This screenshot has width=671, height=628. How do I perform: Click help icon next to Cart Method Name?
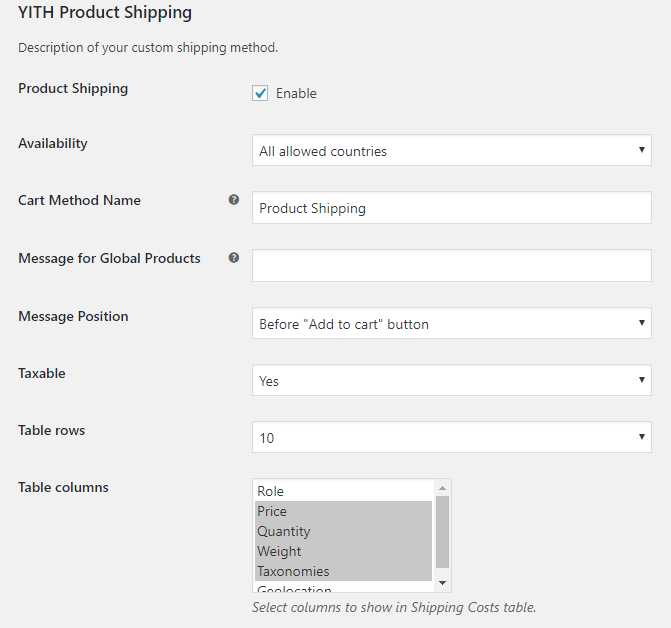(x=234, y=200)
